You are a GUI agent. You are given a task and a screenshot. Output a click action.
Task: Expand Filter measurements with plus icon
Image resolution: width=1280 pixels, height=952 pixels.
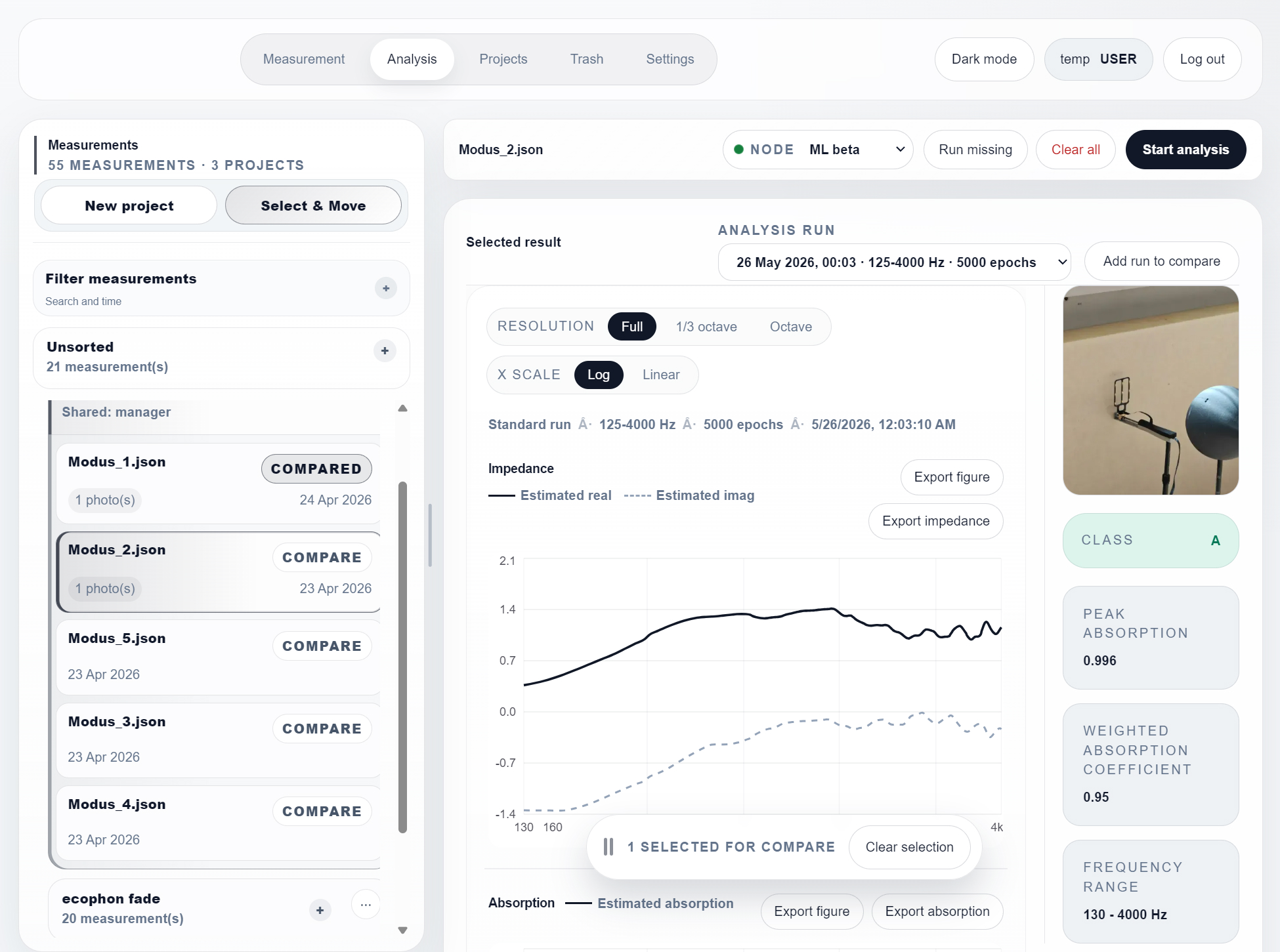(x=386, y=288)
